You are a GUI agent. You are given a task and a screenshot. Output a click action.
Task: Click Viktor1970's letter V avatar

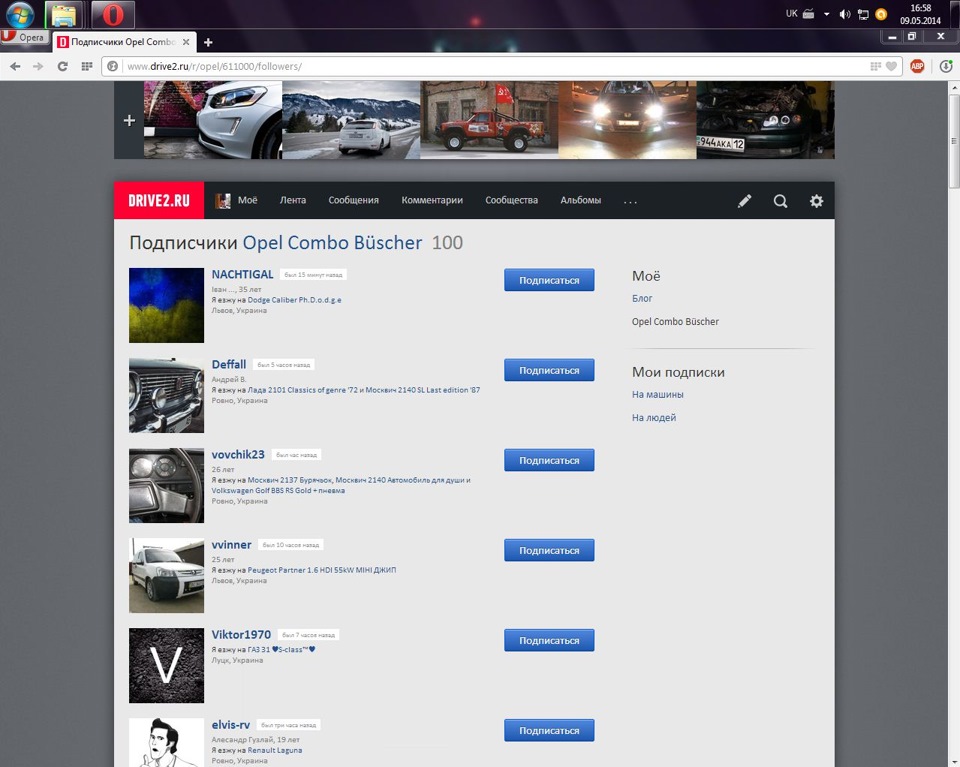(x=167, y=665)
